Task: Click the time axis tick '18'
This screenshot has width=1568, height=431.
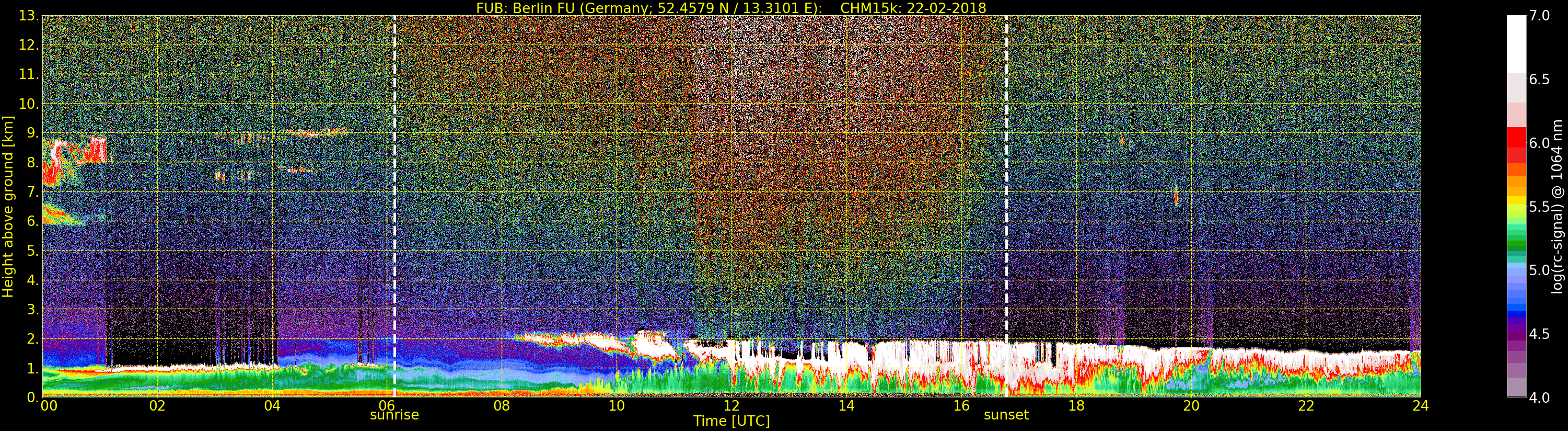Action: pos(1076,406)
